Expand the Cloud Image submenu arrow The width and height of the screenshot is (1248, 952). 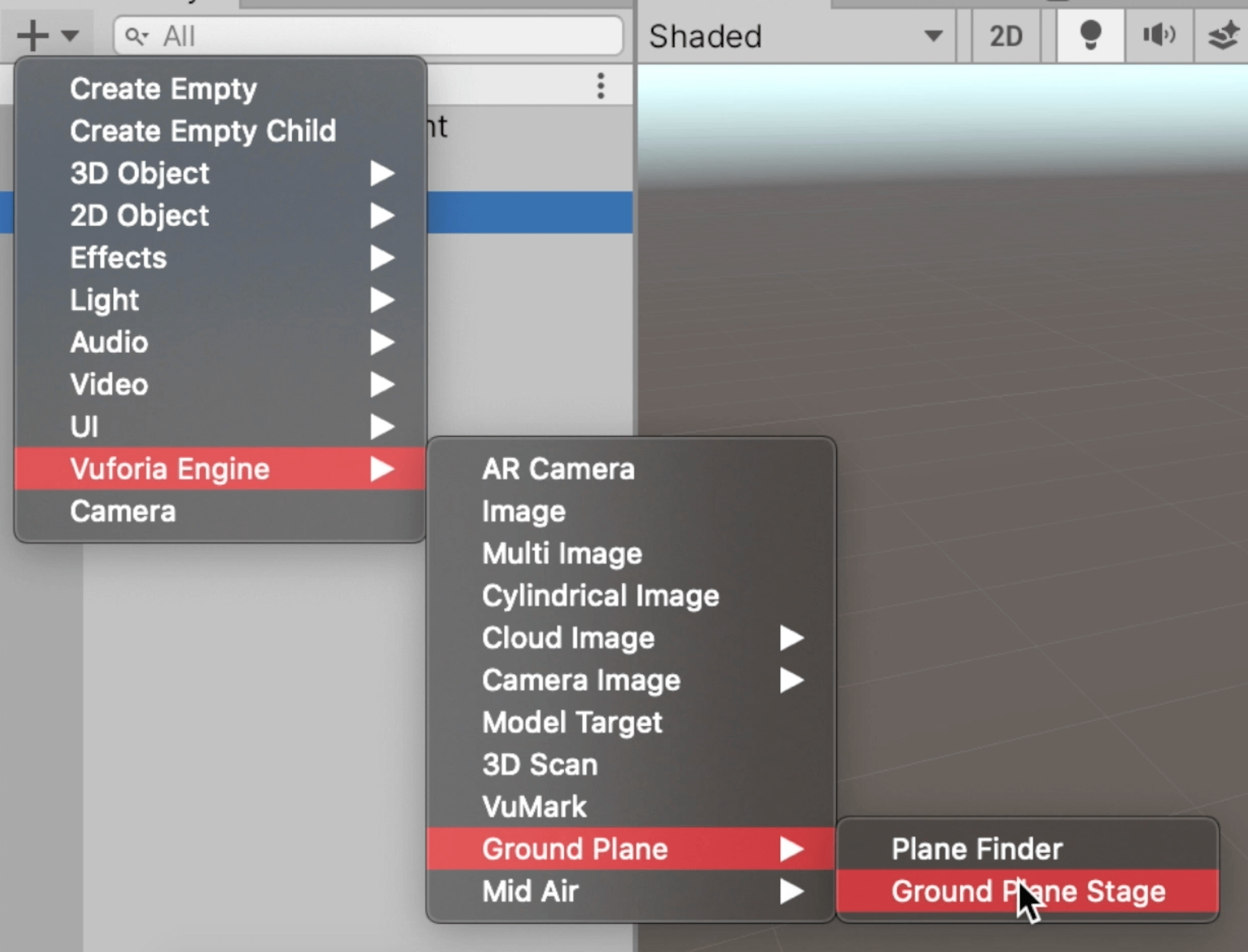tap(791, 638)
